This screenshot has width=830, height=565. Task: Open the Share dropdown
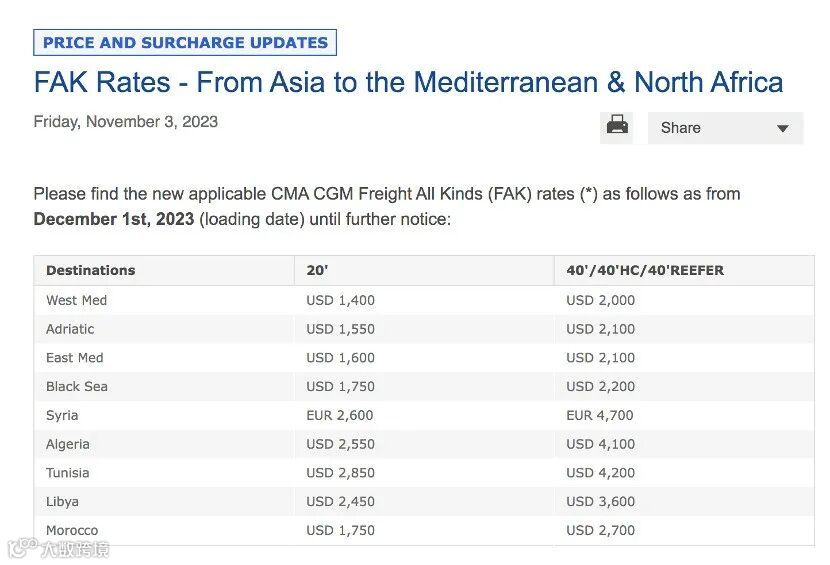pyautogui.click(x=724, y=128)
